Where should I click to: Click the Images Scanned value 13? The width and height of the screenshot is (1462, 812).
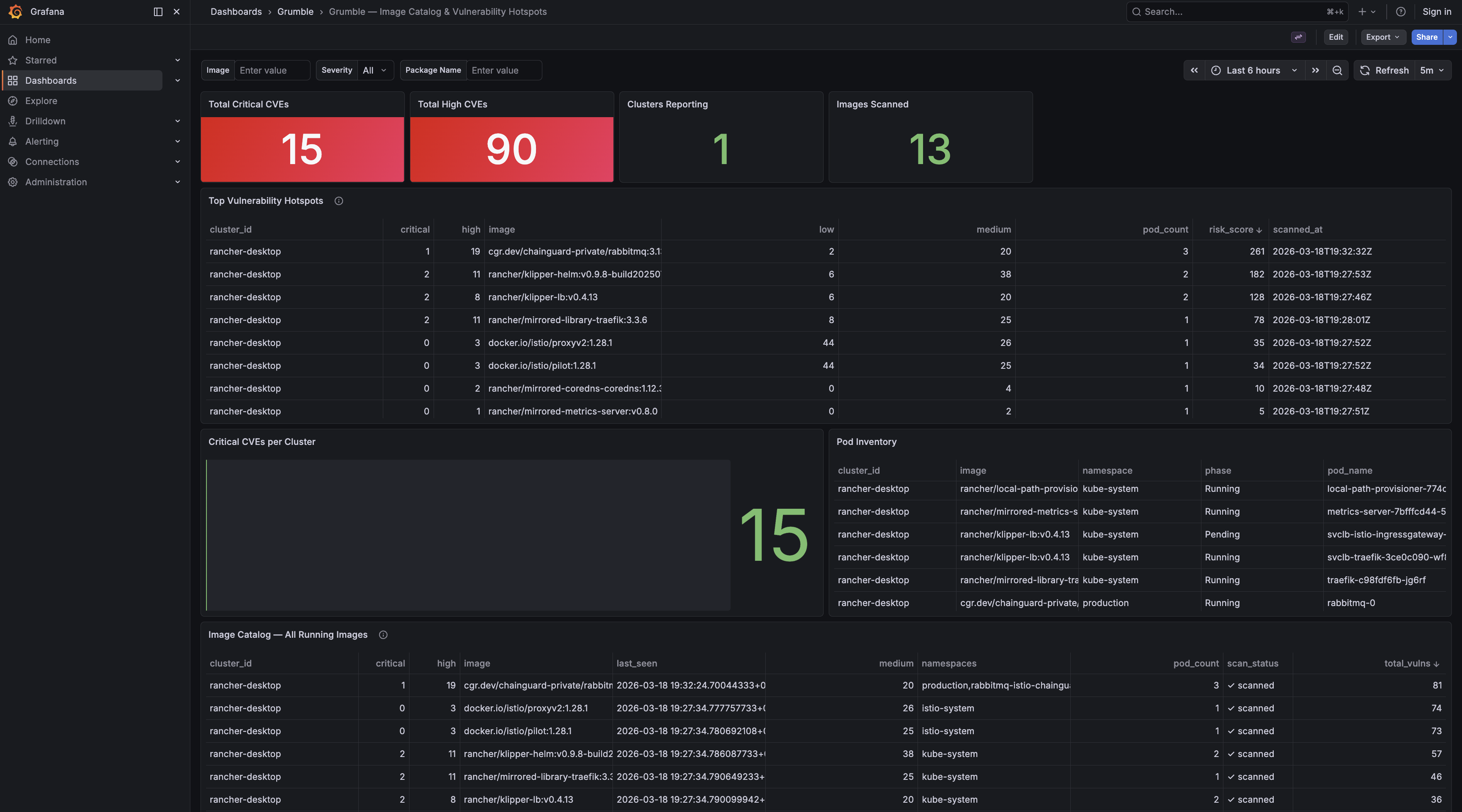pos(930,149)
